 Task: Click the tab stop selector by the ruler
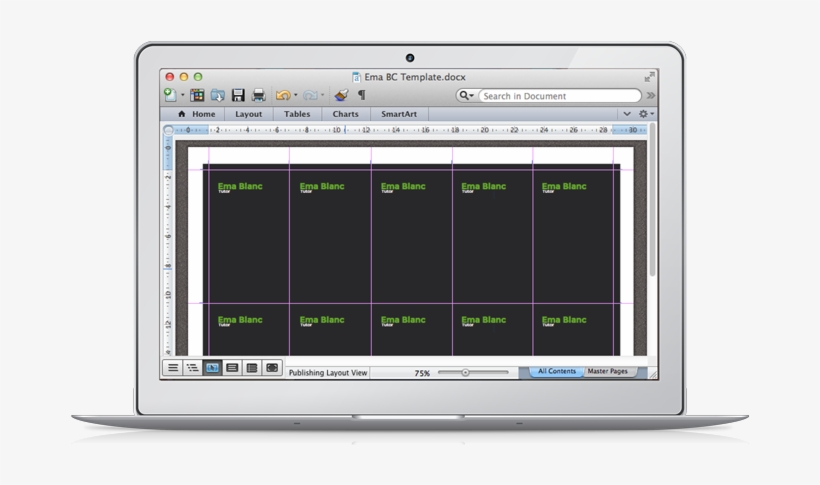[x=168, y=130]
